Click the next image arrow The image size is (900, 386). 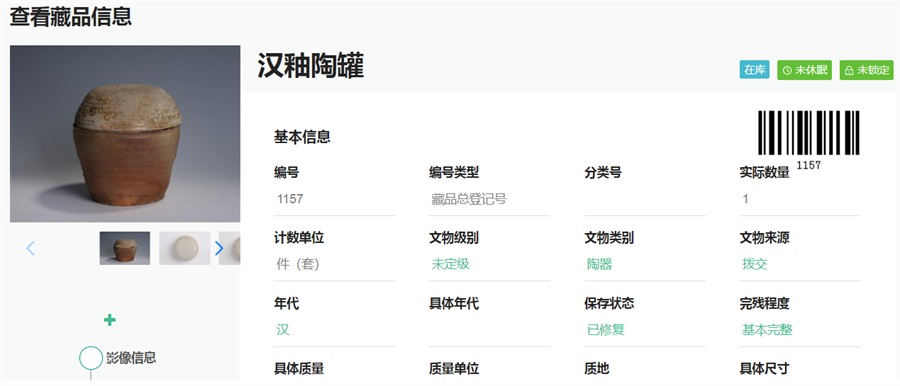pyautogui.click(x=219, y=248)
